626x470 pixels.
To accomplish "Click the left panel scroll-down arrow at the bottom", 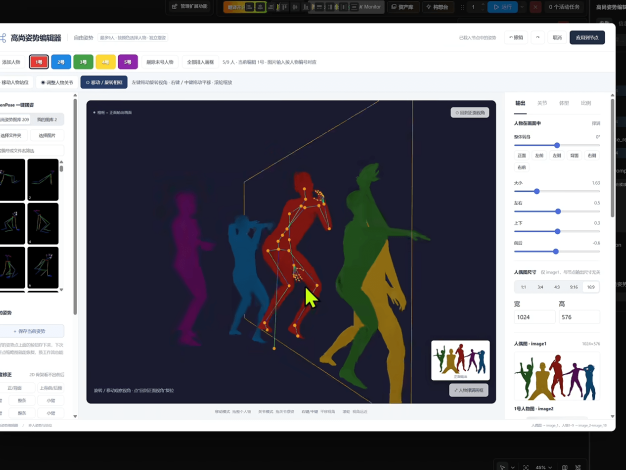I will pyautogui.click(x=75, y=416).
